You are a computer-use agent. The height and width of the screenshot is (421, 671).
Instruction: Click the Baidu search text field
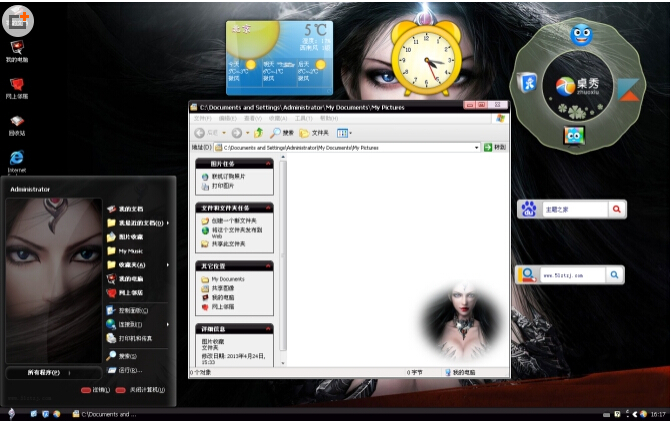click(x=575, y=209)
